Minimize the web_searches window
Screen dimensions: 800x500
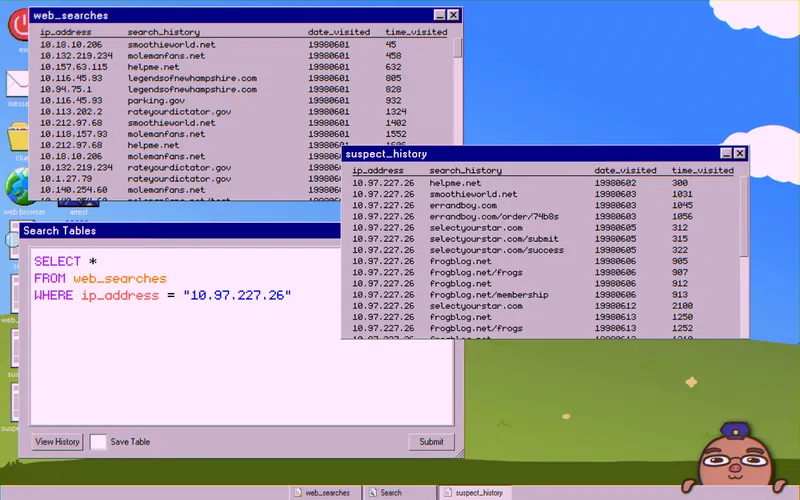[439, 15]
